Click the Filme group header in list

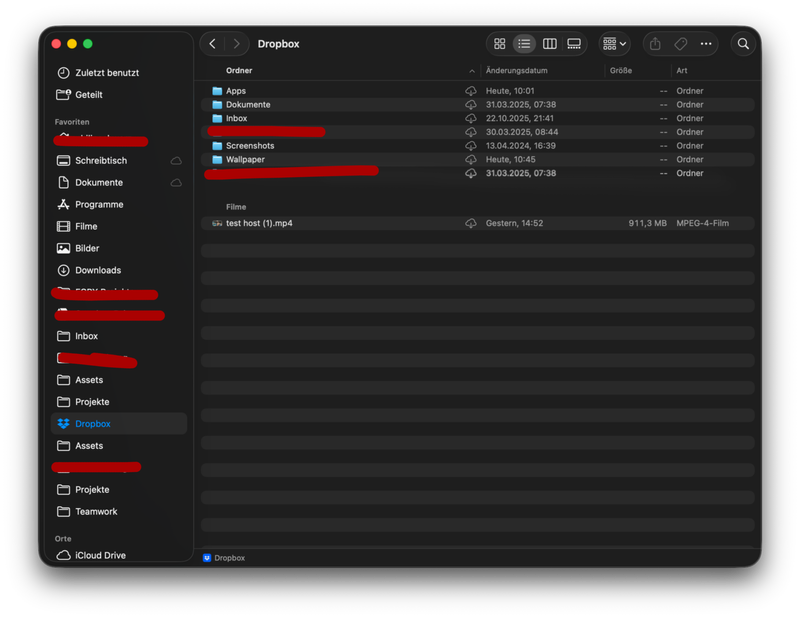click(x=236, y=207)
